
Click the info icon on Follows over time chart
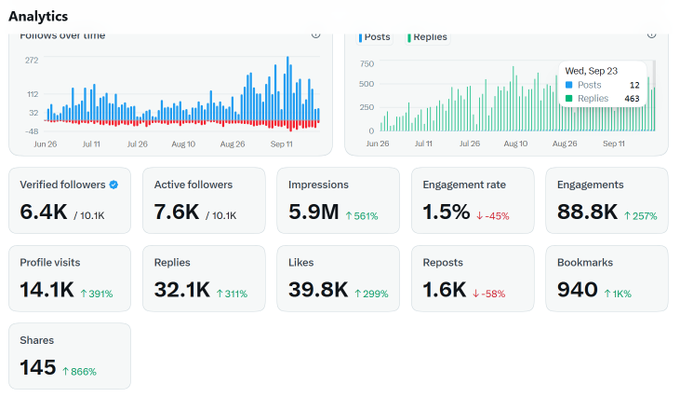(316, 35)
